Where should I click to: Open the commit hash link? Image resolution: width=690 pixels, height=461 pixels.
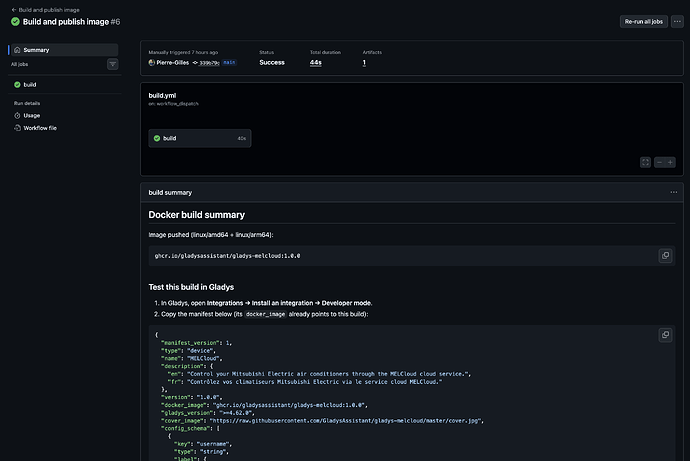click(209, 63)
